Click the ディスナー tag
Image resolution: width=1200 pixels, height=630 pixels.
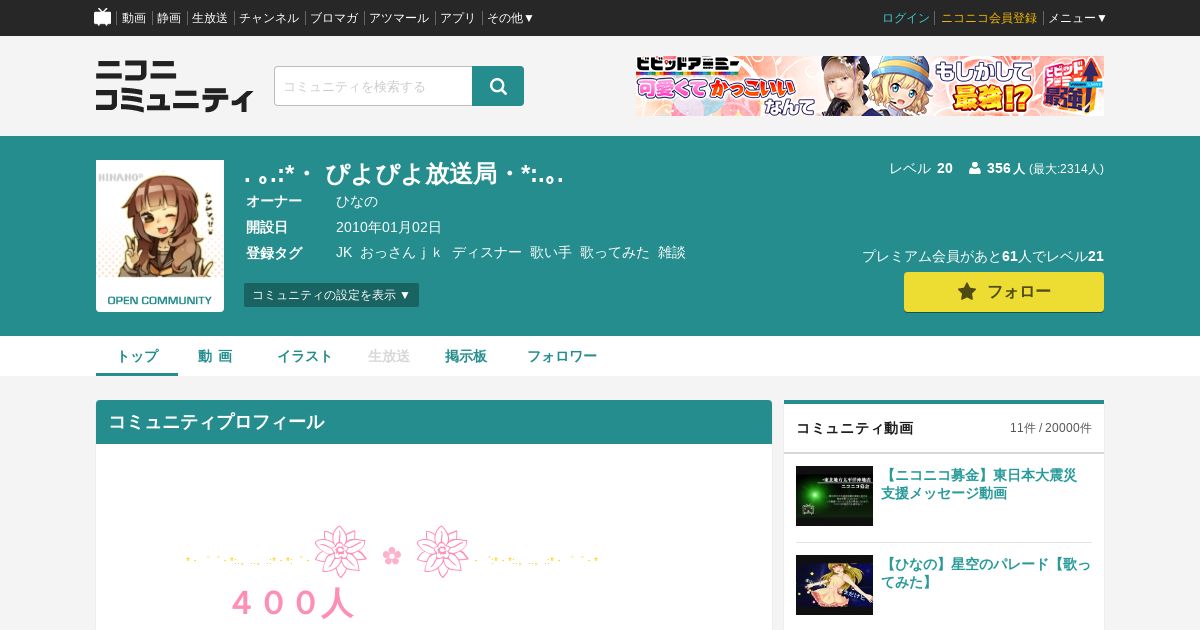click(487, 253)
